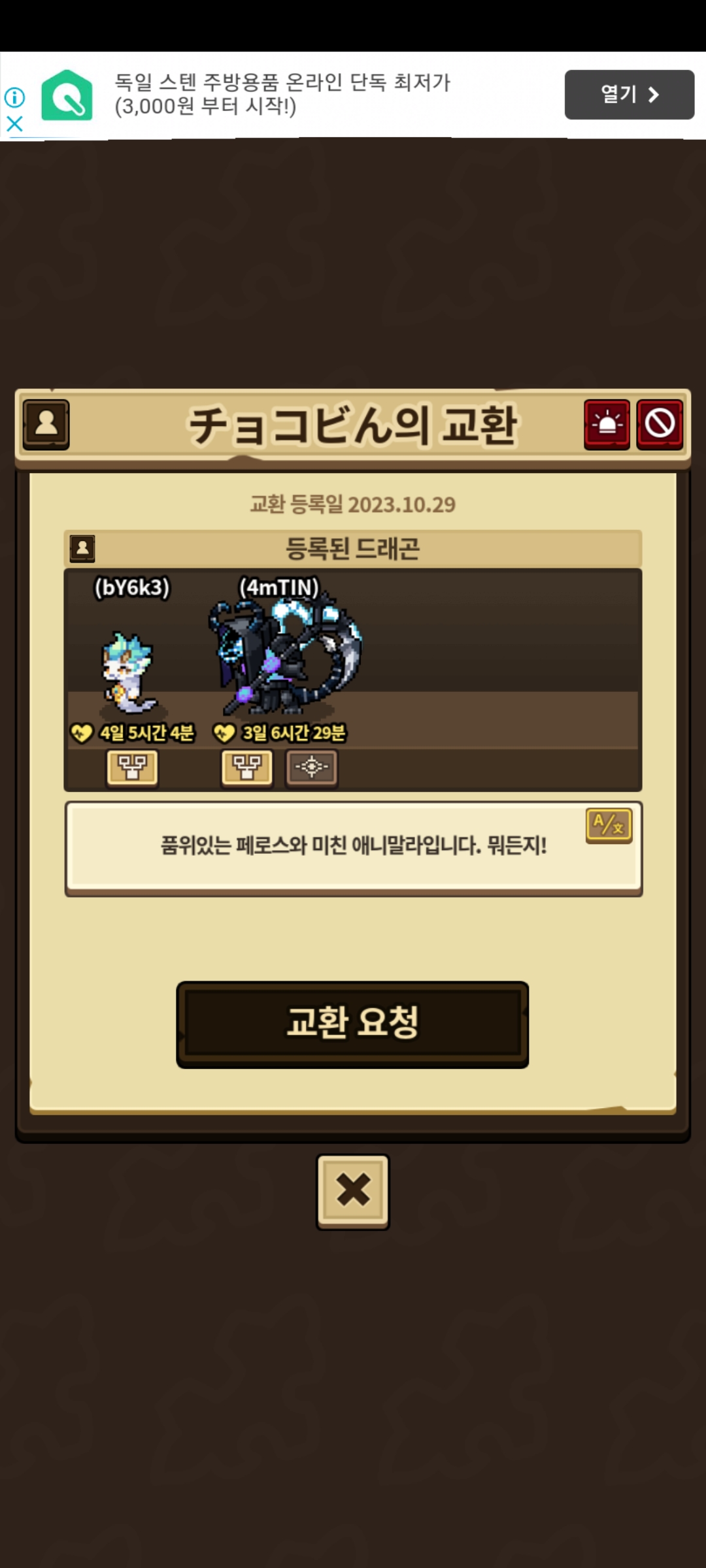
Task: Close the trade dialog with the X button
Action: pyautogui.click(x=353, y=1191)
